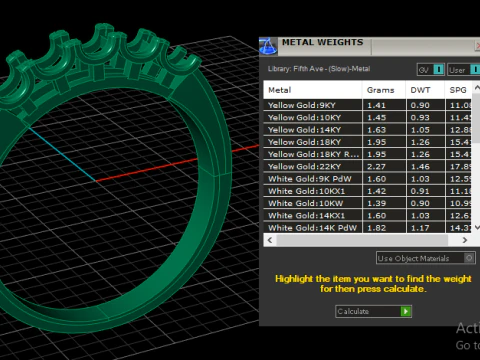Screen dimensions: 480x360
Task: Click DWT value 0.91 for 10KX1
Action: point(420,191)
